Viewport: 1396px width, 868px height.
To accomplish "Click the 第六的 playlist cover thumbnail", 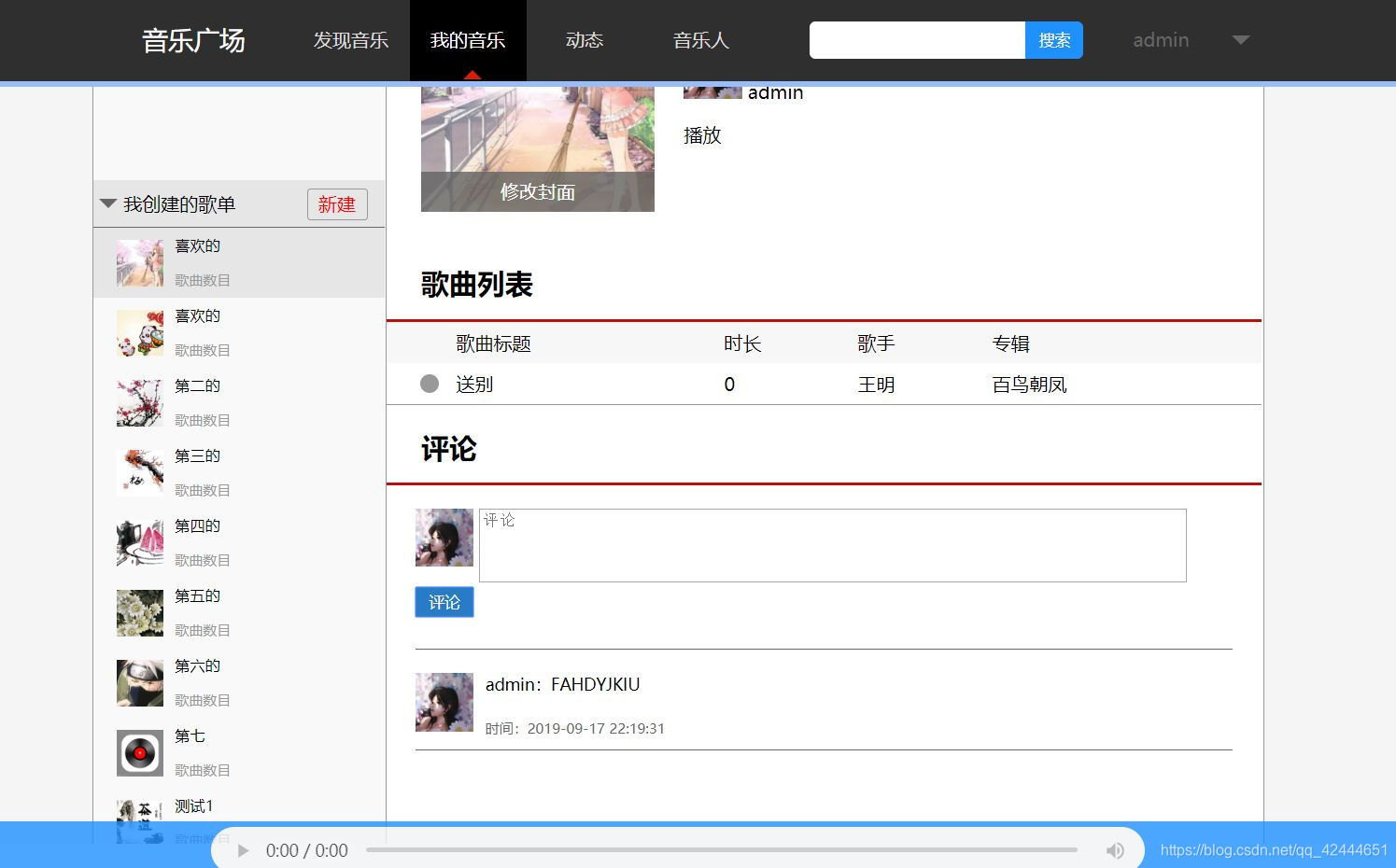I will coord(140,683).
